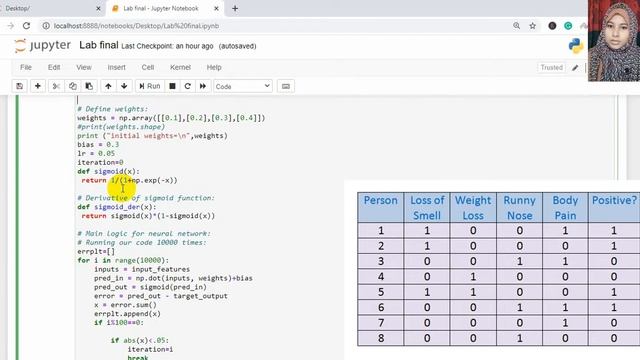The height and width of the screenshot is (360, 640).
Task: Click the pencil edit icon near Trusted
Action: pos(575,68)
